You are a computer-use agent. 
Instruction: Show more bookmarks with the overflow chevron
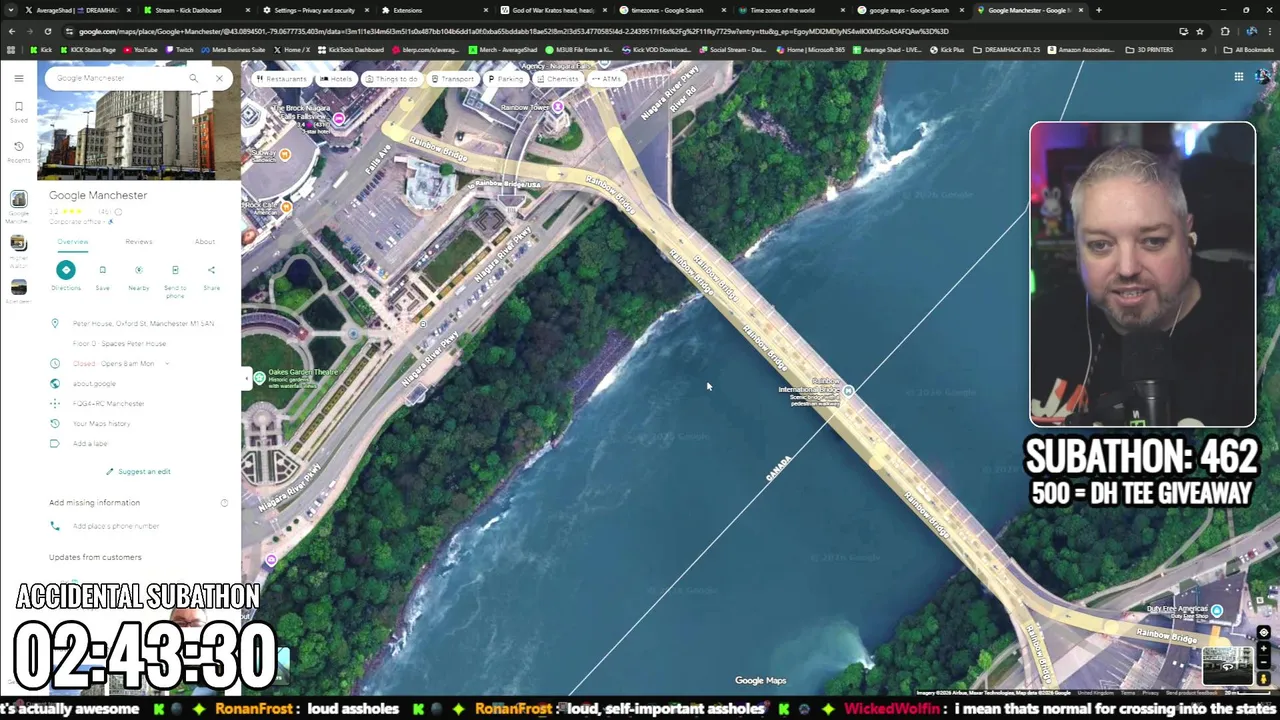(1204, 50)
